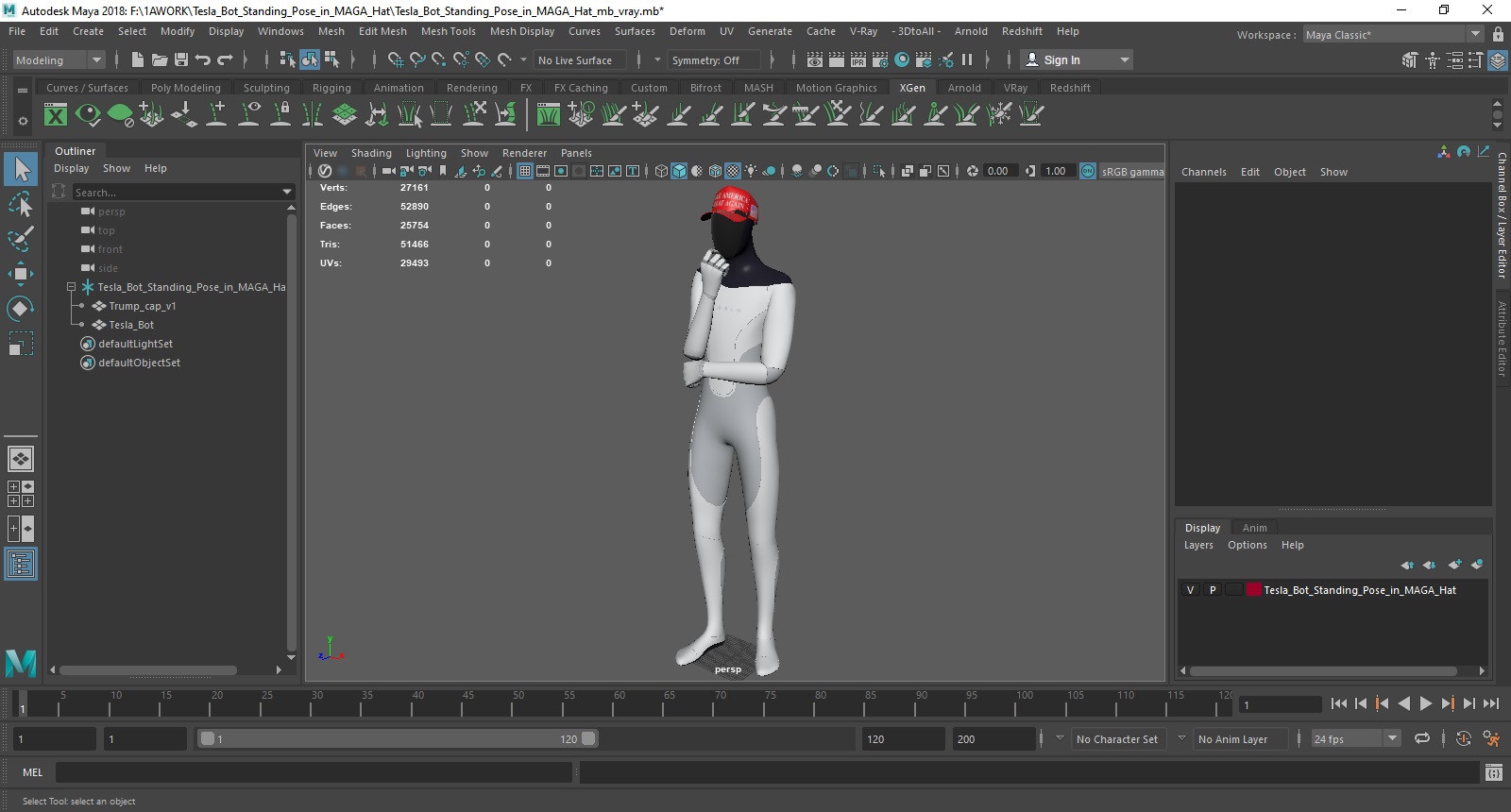Open the Modeling menu set dropdown
1511x812 pixels.
click(59, 59)
